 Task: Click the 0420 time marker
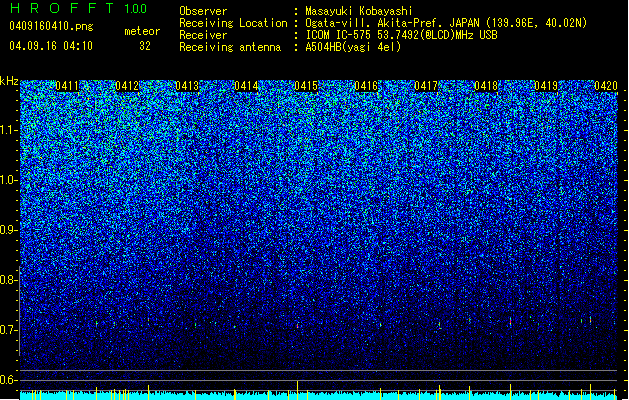(606, 86)
